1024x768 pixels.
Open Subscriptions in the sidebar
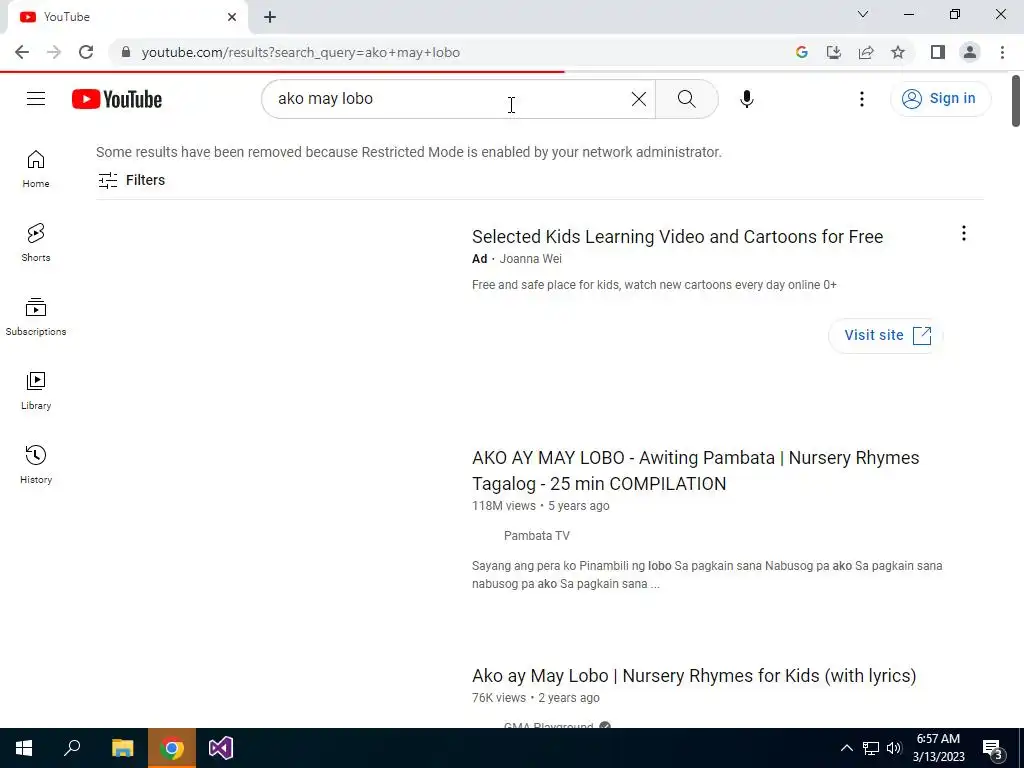36,317
